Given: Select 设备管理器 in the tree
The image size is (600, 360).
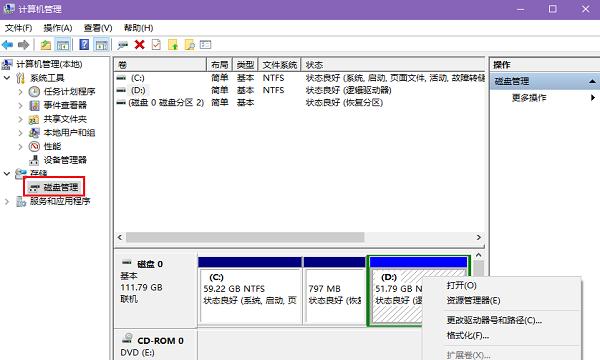Looking at the screenshot, I should (65, 160).
